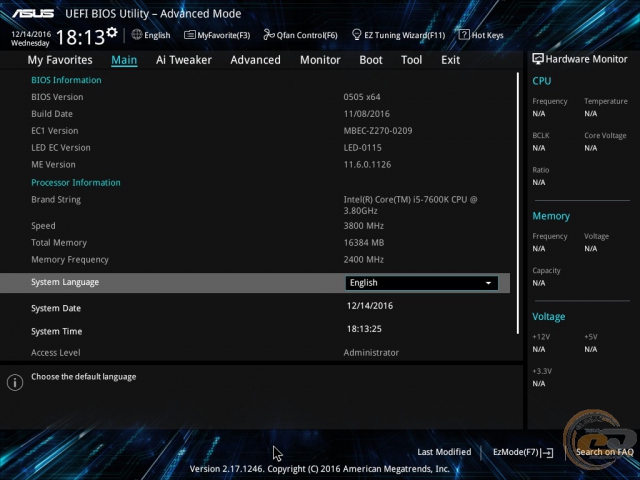Open MyFavorite(F3) list icon
The image size is (640, 480).
pos(189,35)
